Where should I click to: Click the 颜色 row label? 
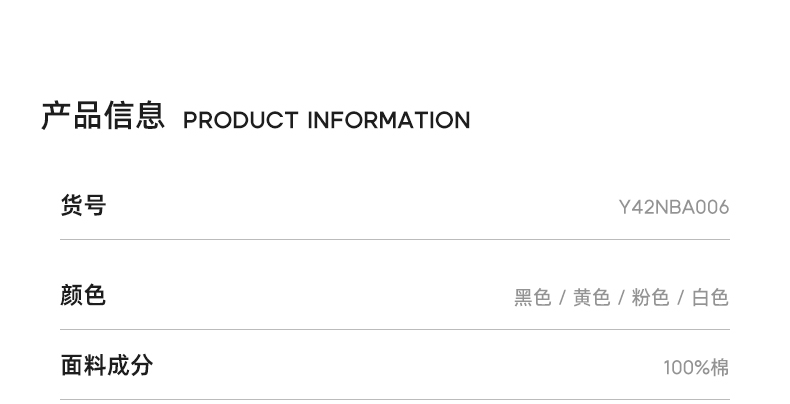(83, 295)
